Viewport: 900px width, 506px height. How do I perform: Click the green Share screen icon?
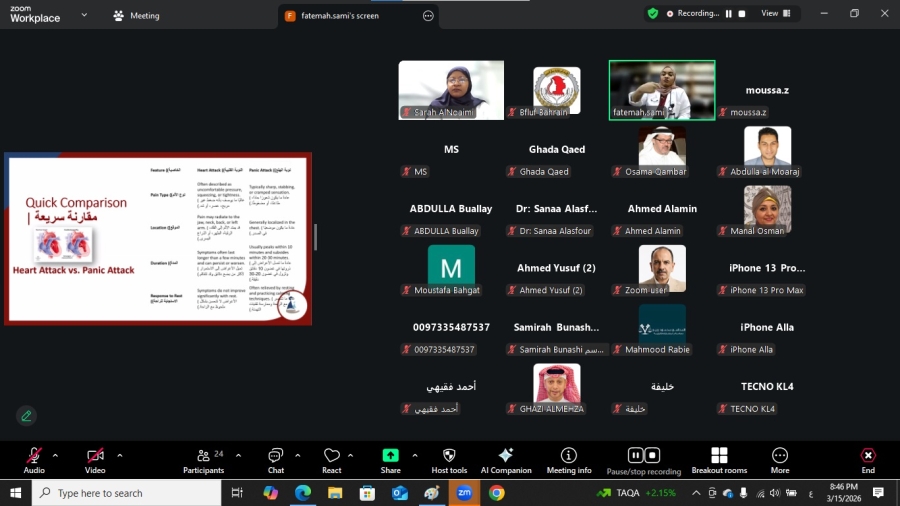[x=390, y=456]
